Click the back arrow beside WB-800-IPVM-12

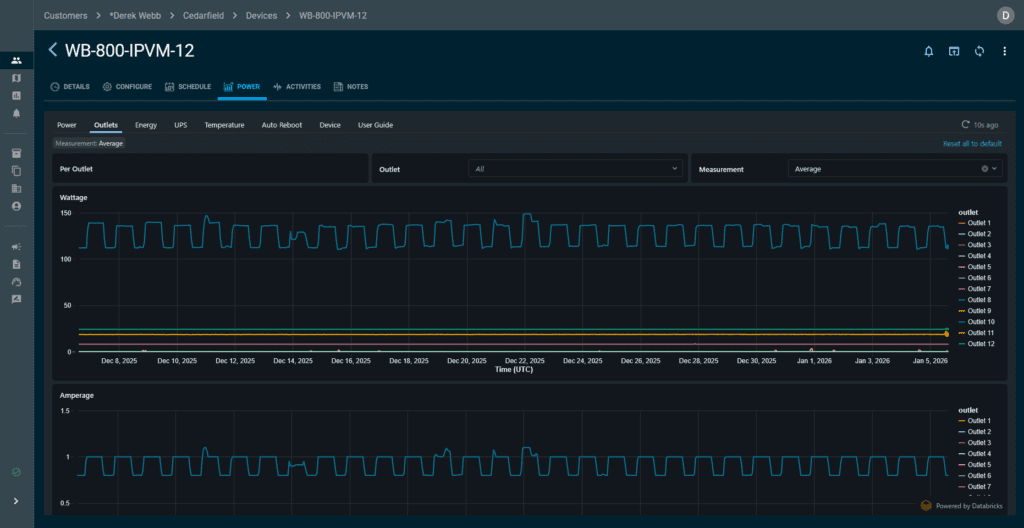[53, 50]
